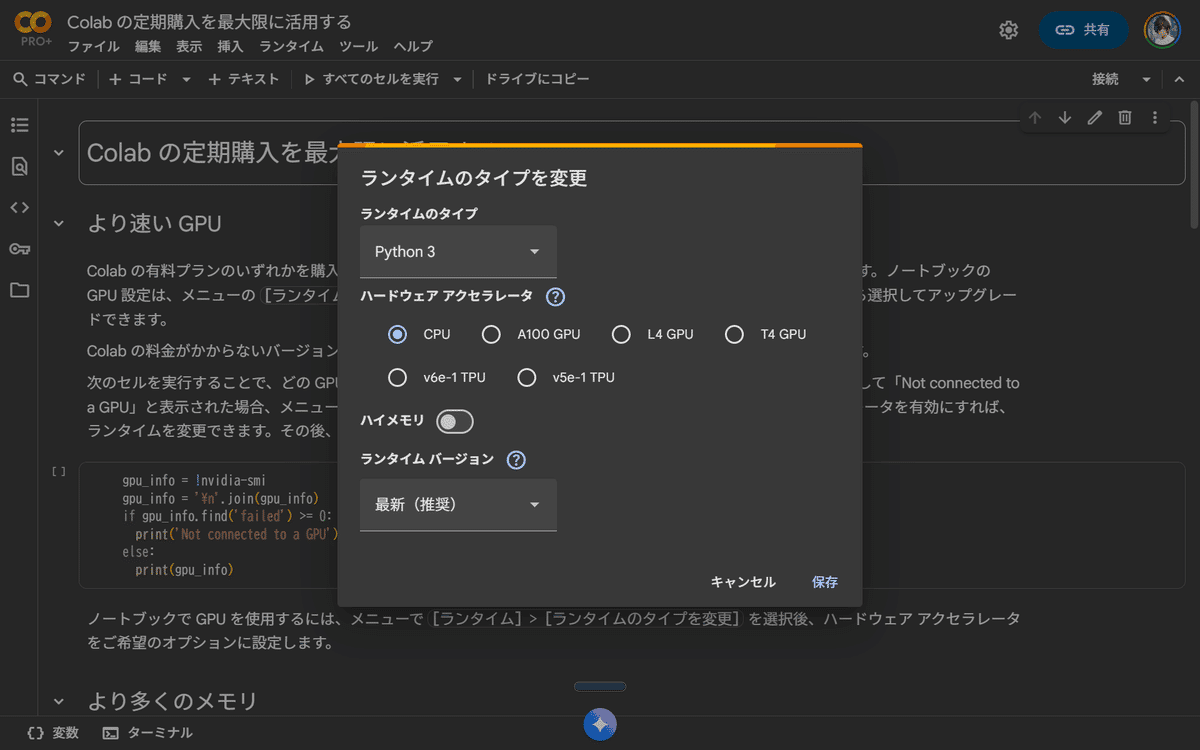1200x750 pixels.
Task: Add a コード cell
Action: coord(138,79)
